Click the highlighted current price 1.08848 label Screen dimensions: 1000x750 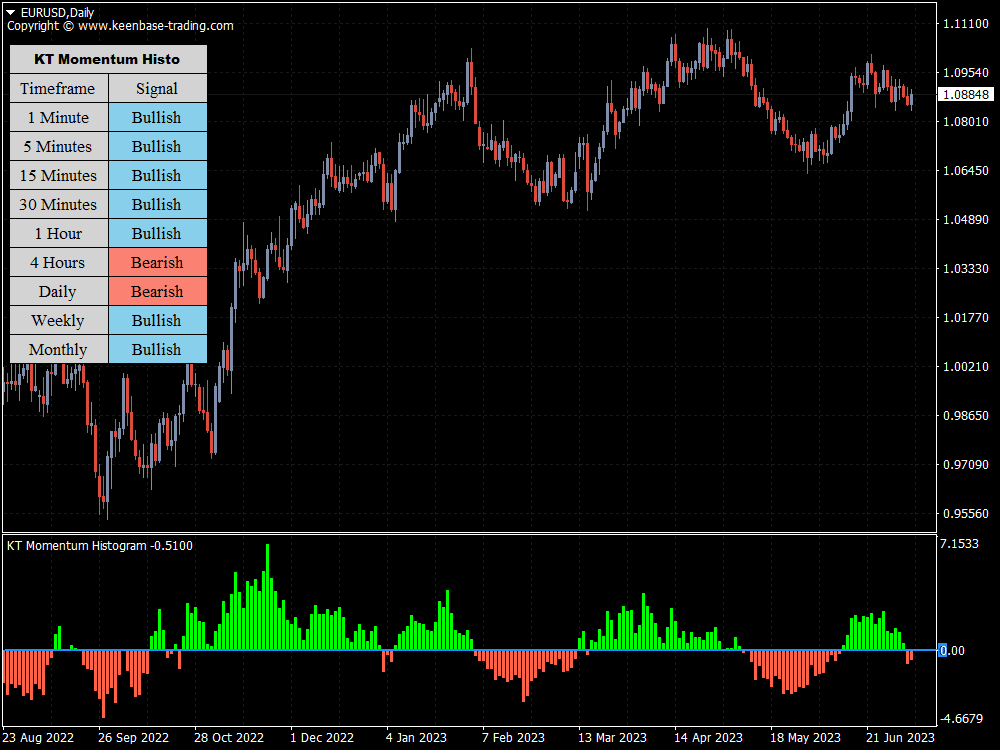coord(967,95)
